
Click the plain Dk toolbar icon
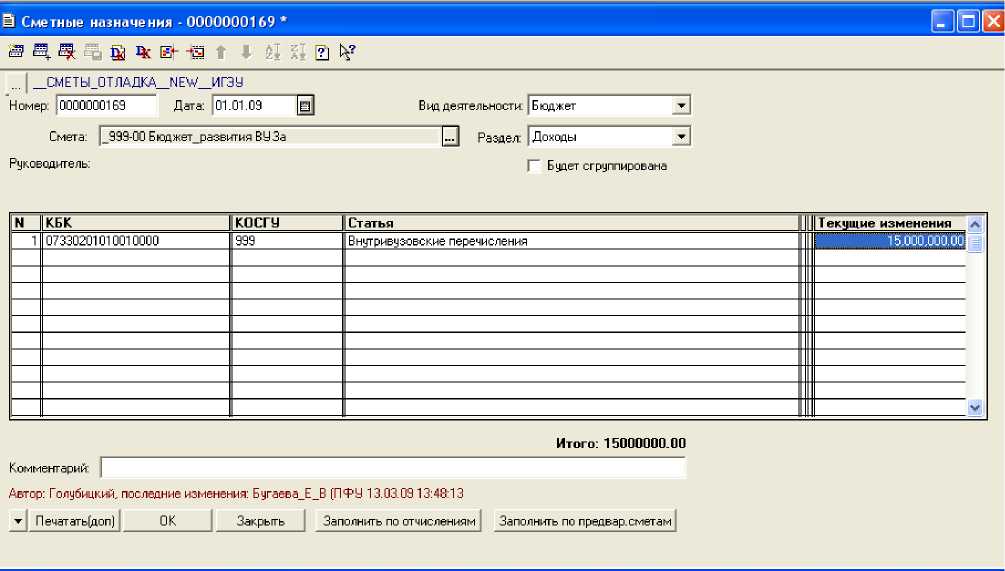point(143,53)
